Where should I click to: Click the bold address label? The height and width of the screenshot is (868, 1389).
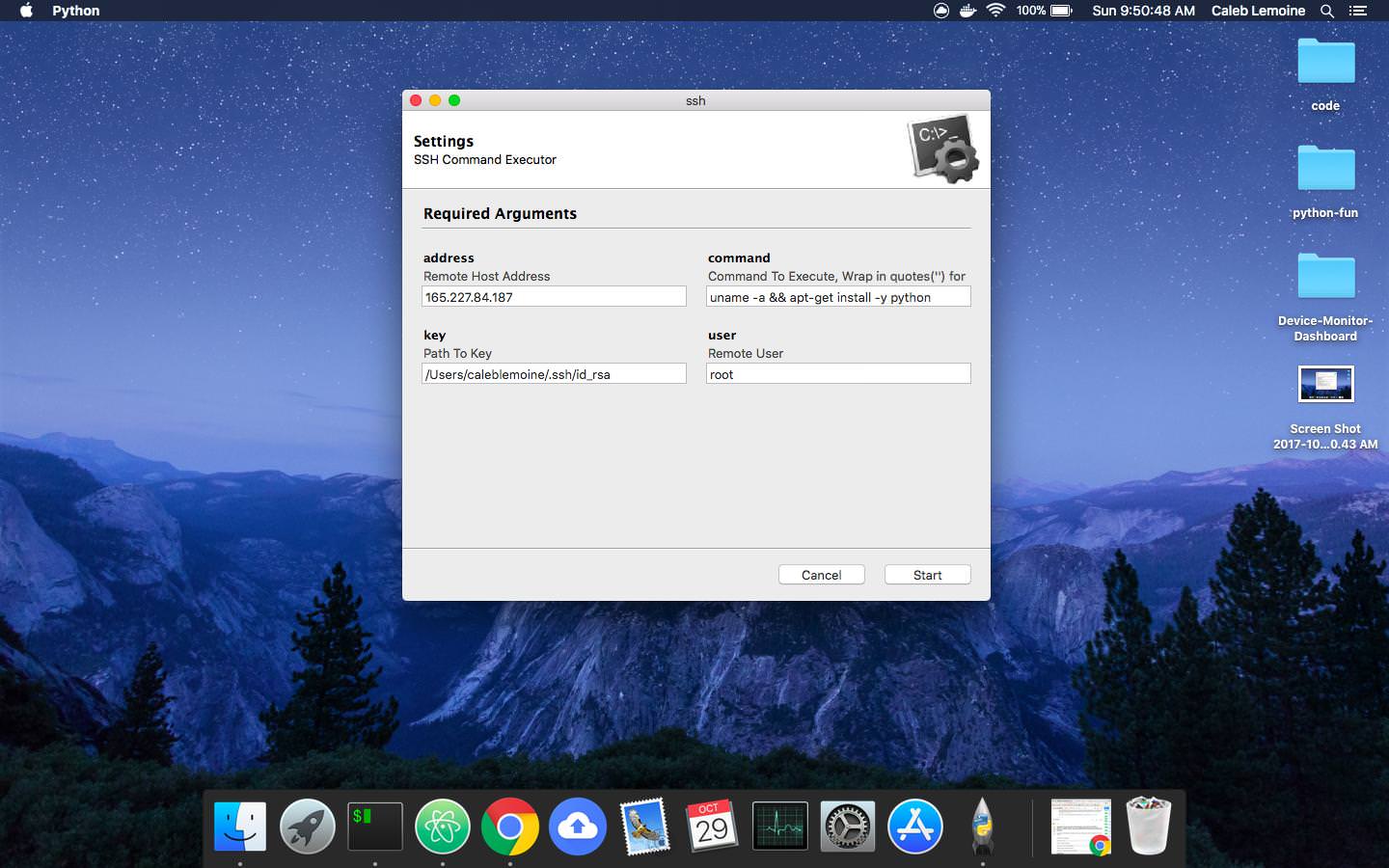pos(449,258)
